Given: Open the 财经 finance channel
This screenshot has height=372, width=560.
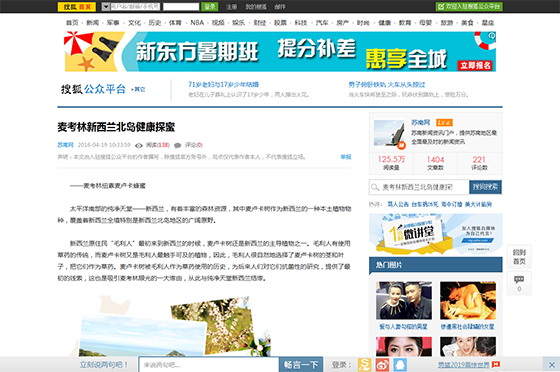Looking at the screenshot, I should (x=260, y=22).
